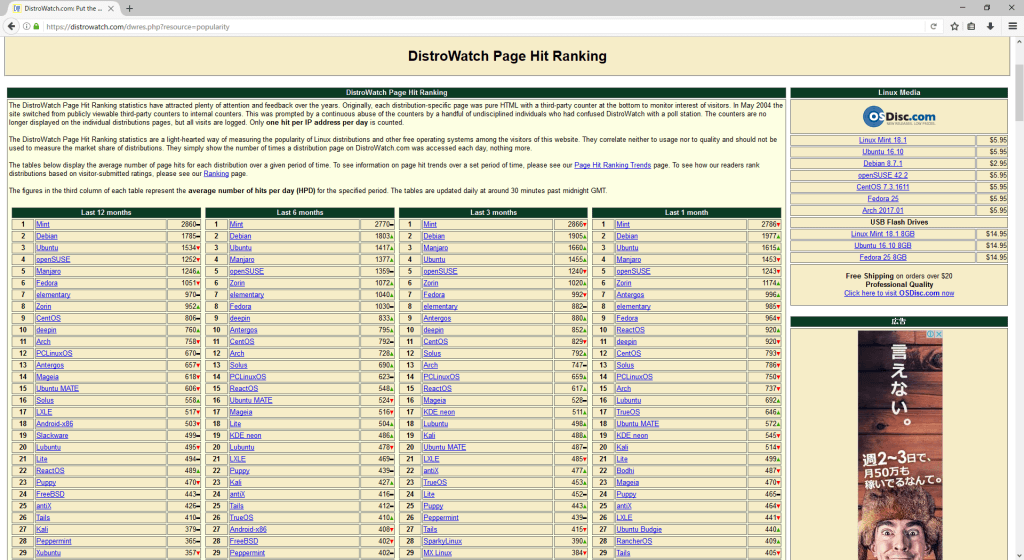The width and height of the screenshot is (1024, 560).
Task: Open the CentOS 7.3.1611 link
Action: 882,187
